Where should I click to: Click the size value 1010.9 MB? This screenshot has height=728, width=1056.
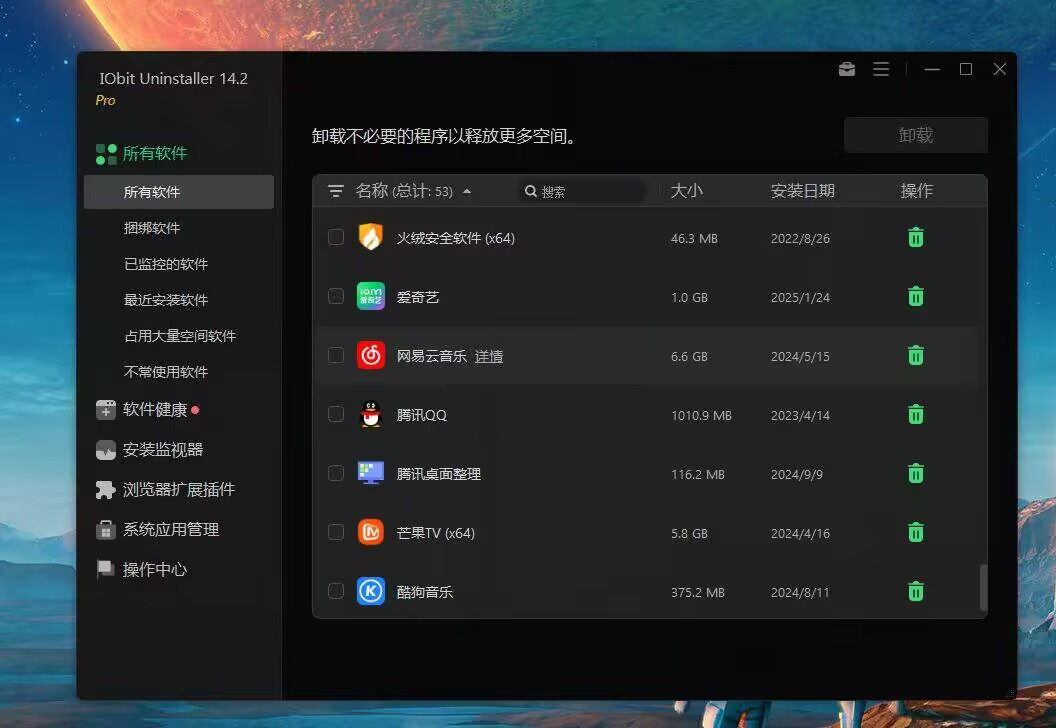701,416
